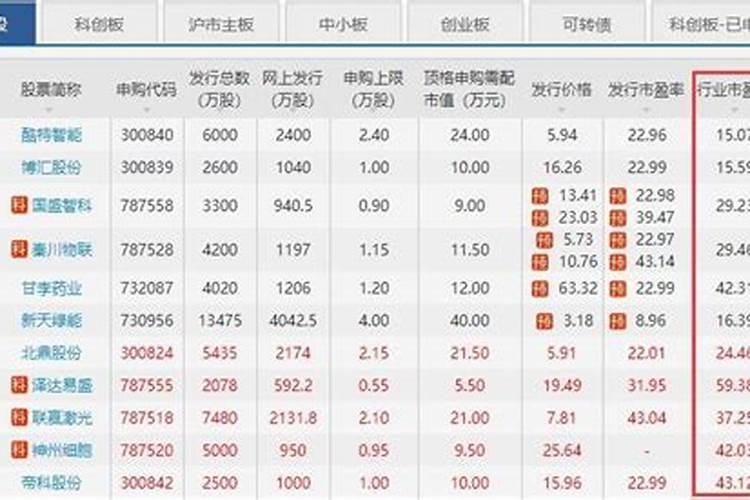
Task: Select subscription code 300839
Action: click(x=147, y=167)
